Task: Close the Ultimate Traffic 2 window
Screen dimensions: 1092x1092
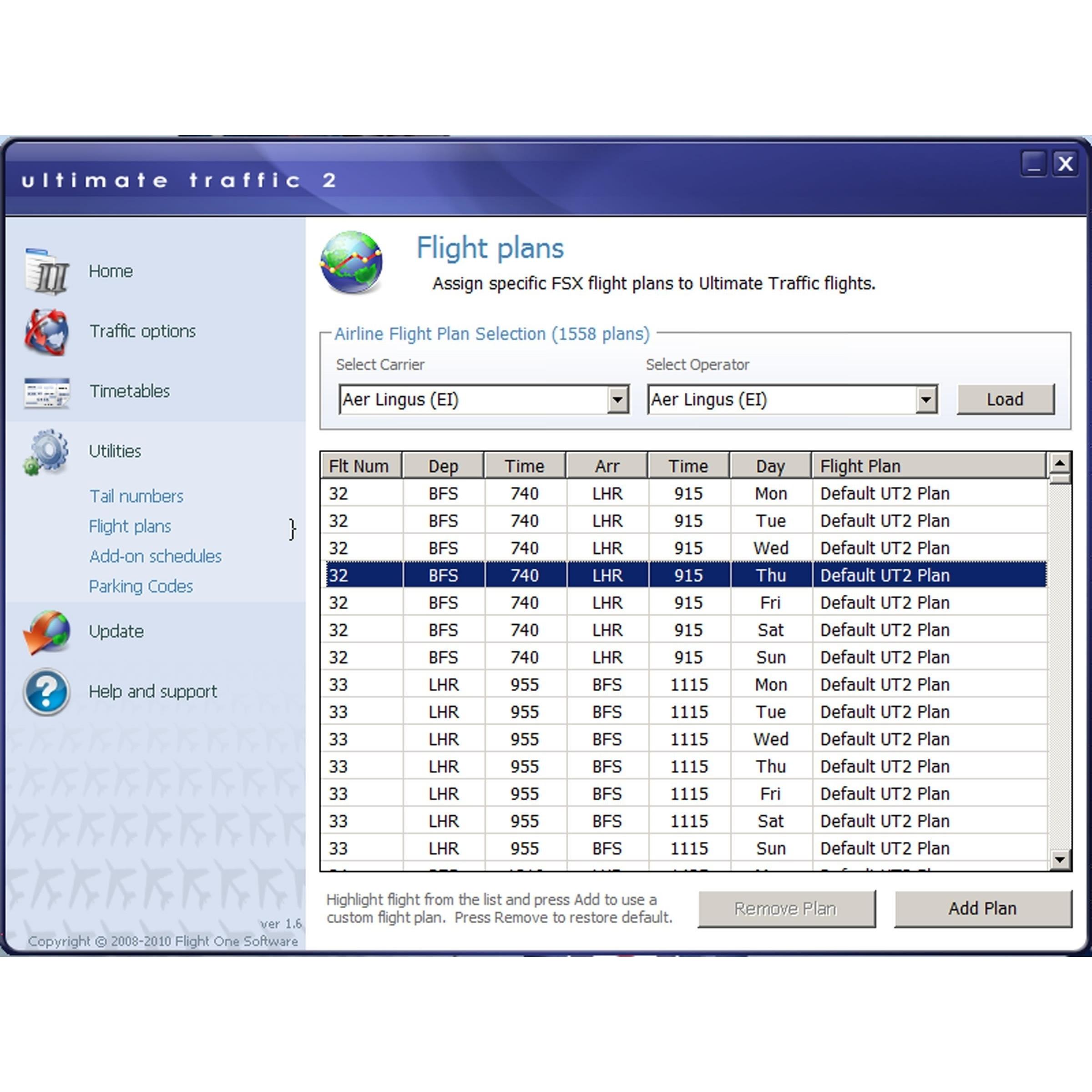Action: [1065, 164]
